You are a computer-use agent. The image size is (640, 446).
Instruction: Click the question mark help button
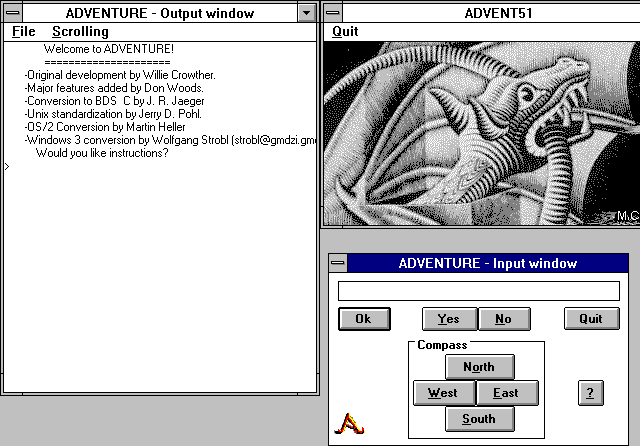[x=590, y=393]
